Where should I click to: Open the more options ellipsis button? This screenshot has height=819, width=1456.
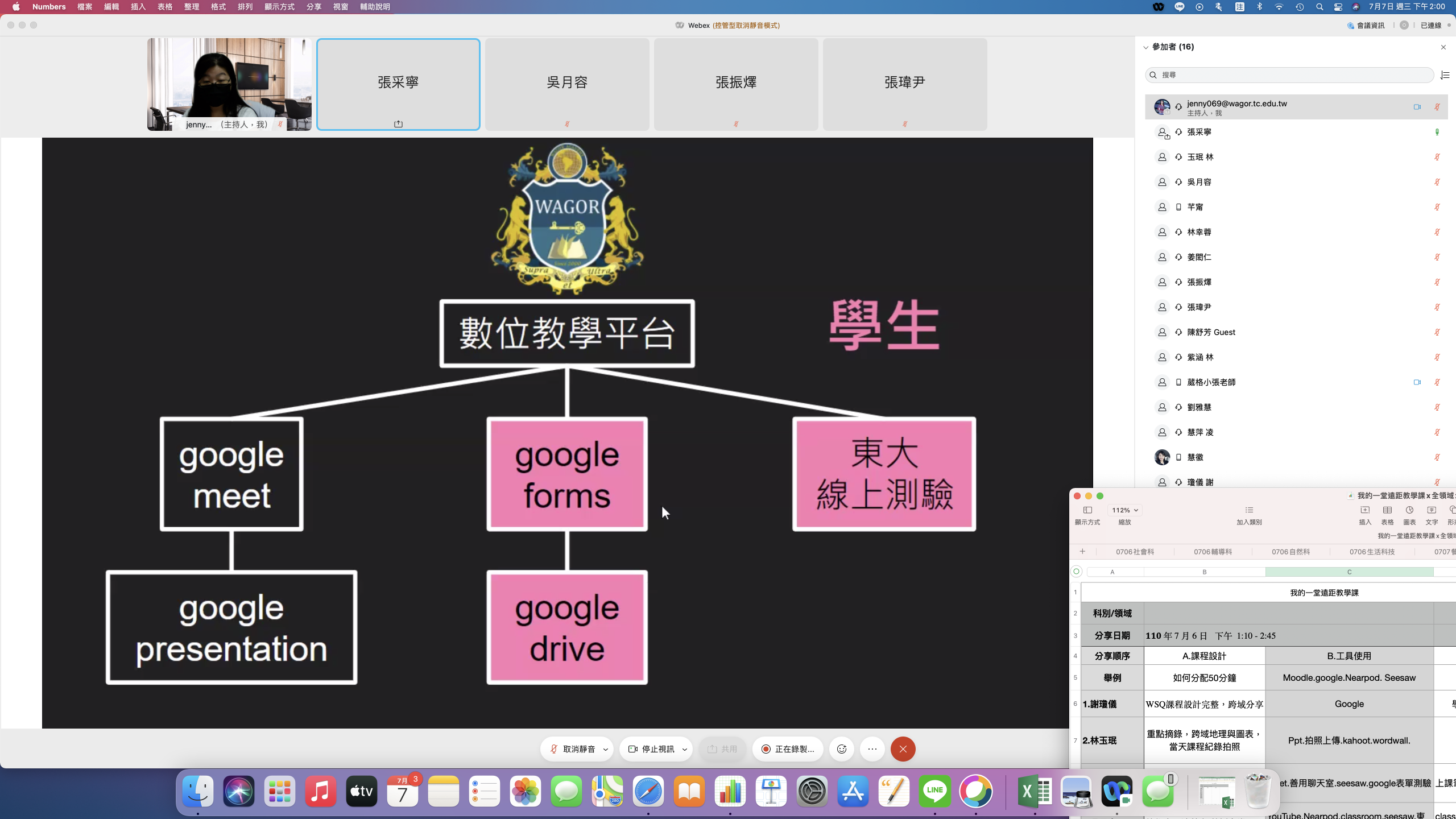tap(872, 749)
